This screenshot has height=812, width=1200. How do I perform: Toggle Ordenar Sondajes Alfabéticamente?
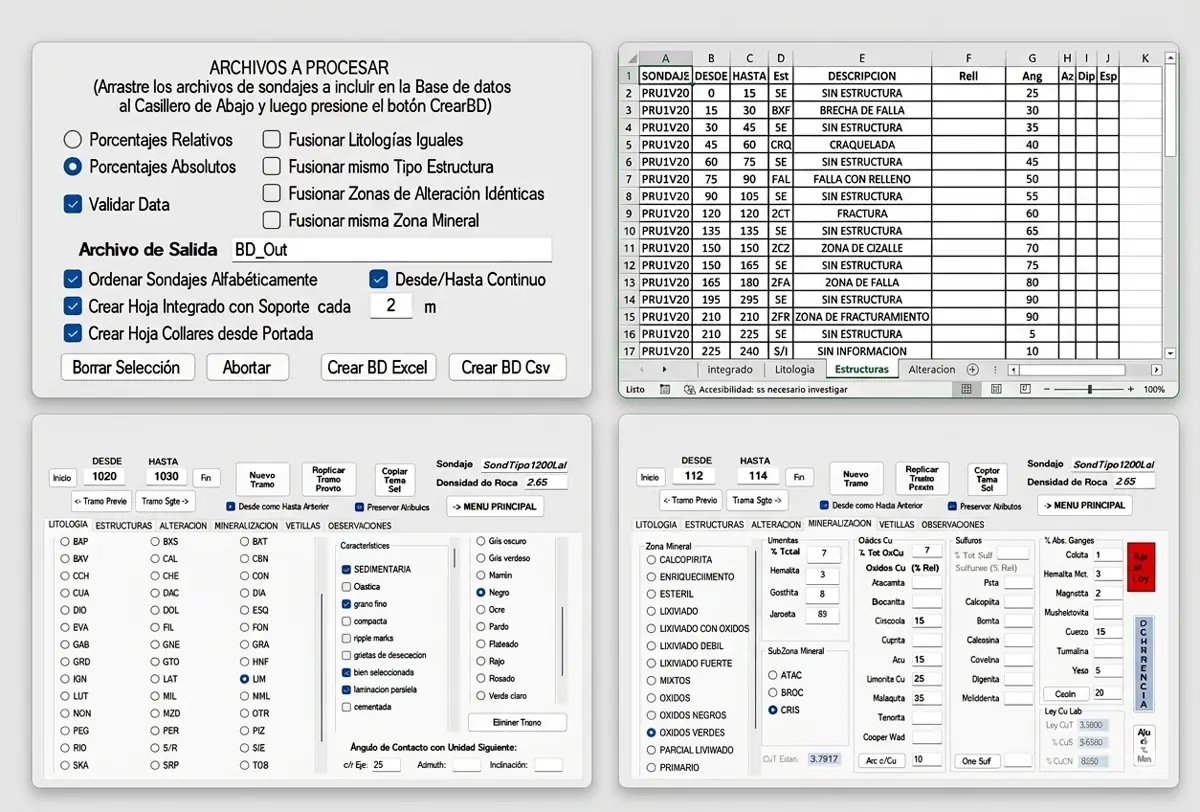73,279
